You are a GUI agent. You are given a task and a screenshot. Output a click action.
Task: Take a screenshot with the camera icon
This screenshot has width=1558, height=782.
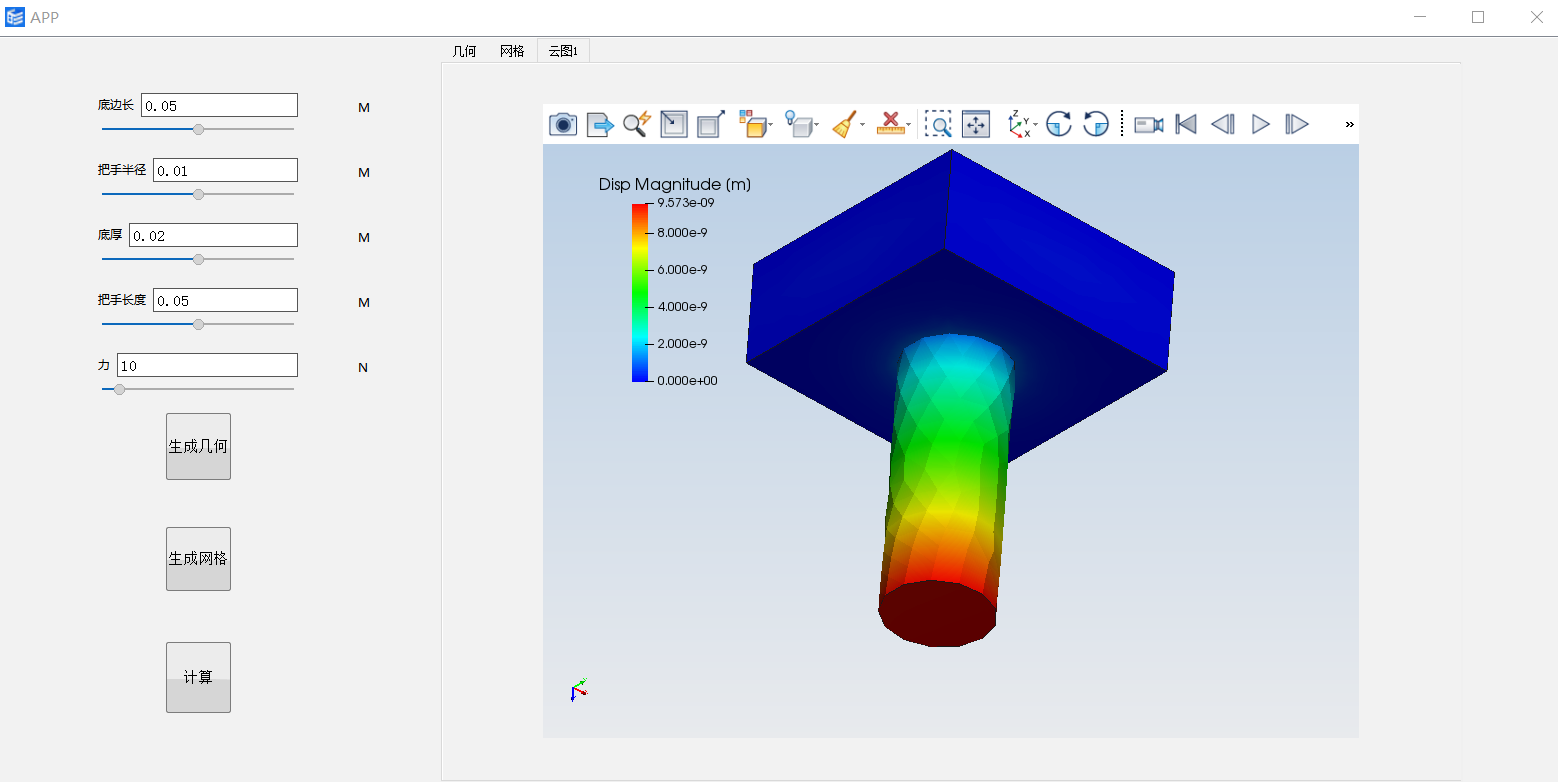[x=563, y=124]
